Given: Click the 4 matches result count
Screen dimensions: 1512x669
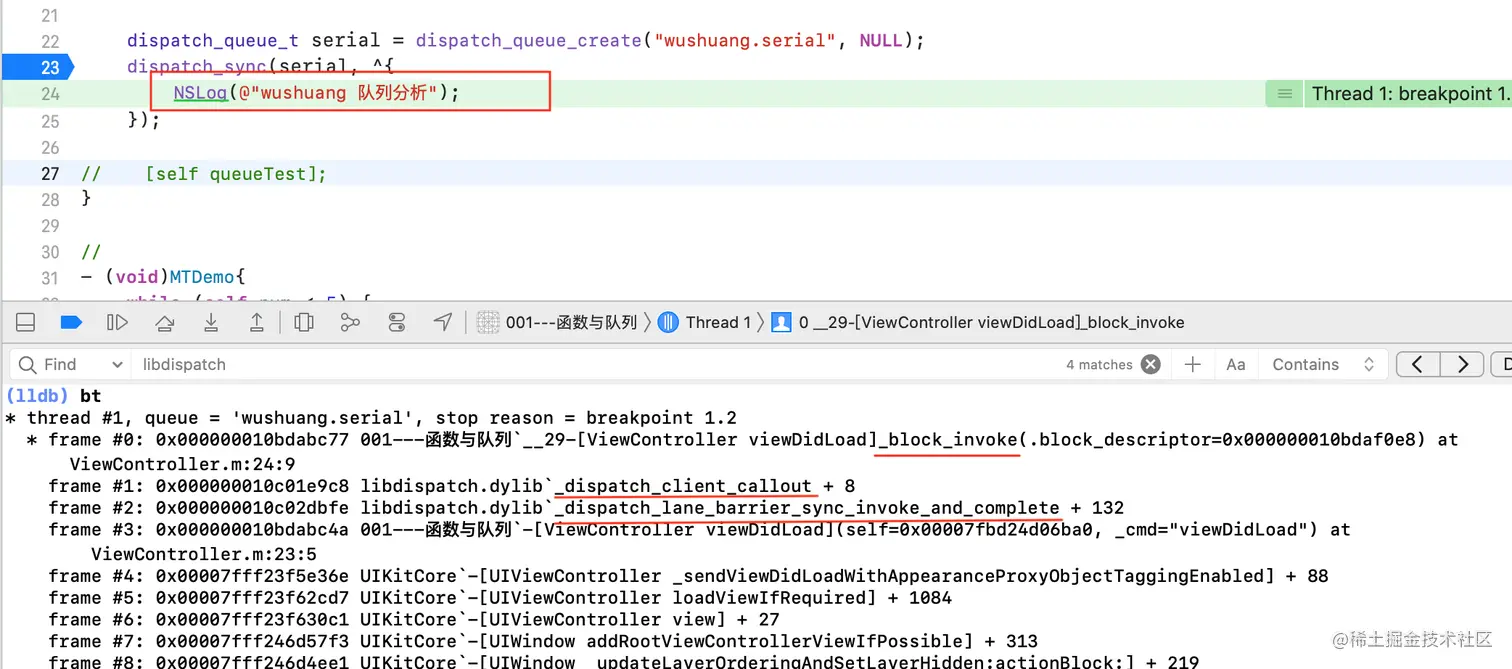Looking at the screenshot, I should click(1099, 365).
